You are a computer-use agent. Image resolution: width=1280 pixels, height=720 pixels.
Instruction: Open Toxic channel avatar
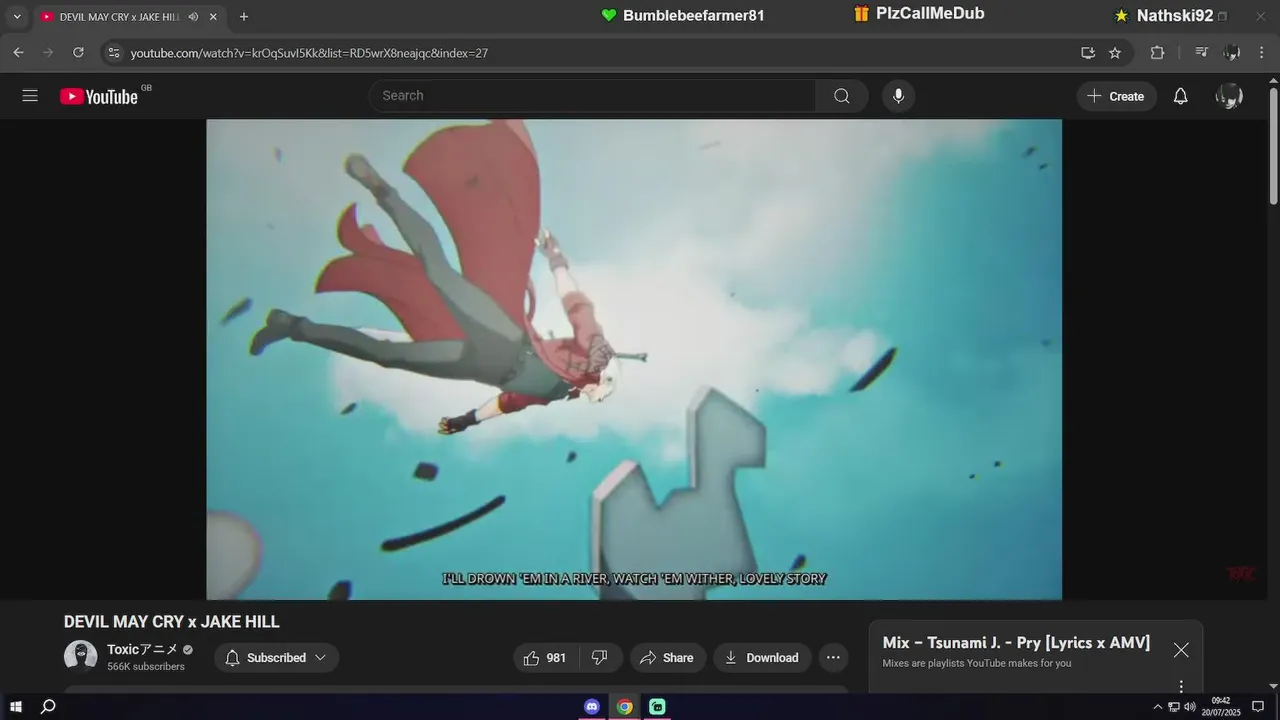[81, 657]
